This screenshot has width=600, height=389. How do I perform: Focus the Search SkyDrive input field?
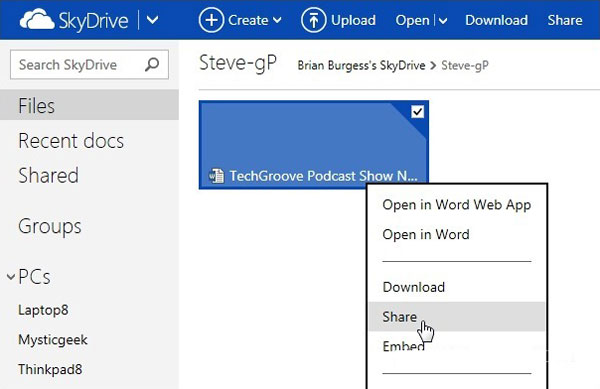pos(89,64)
